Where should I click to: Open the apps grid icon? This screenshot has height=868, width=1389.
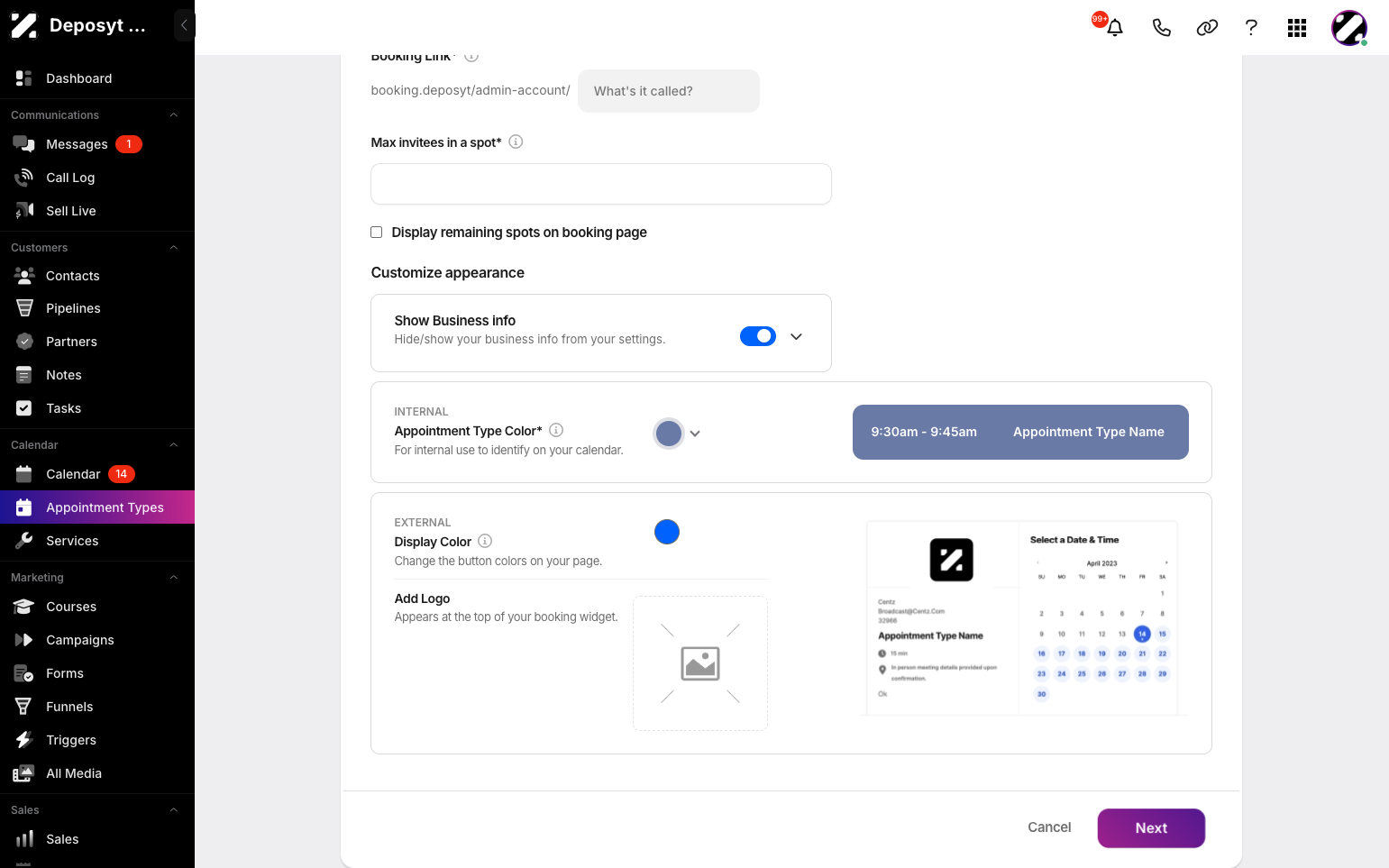click(x=1297, y=28)
